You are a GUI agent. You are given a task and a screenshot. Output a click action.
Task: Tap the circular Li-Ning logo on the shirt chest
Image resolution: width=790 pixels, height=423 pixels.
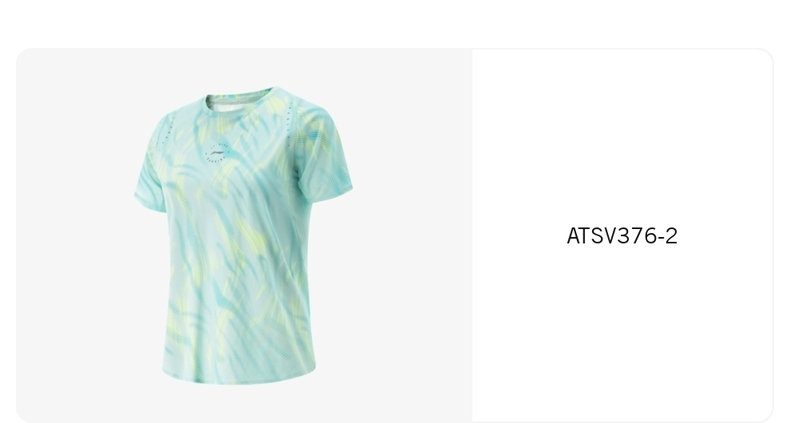218,151
